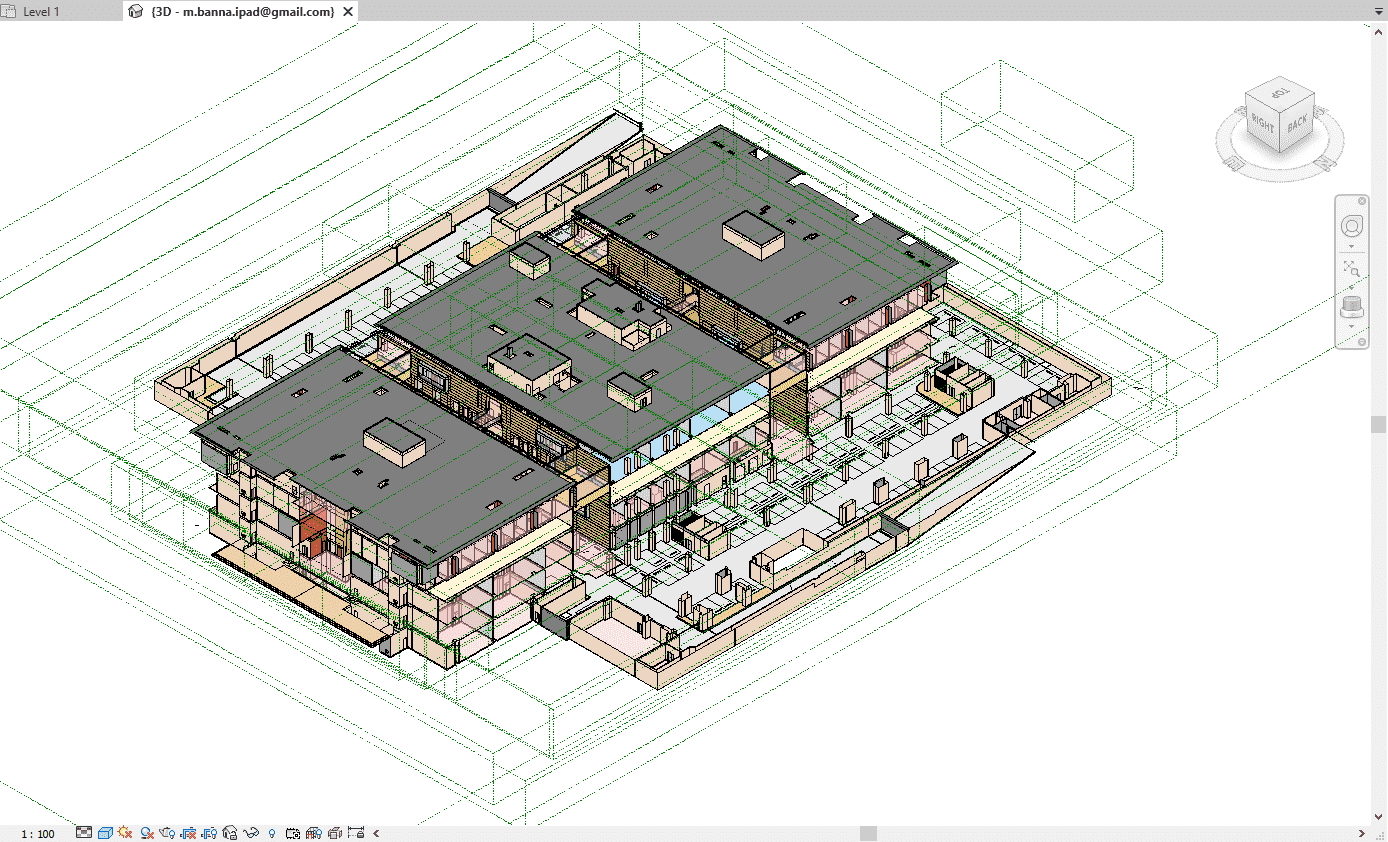Viewport: 1388px width, 842px height.
Task: Open the Visual Style cube icon
Action: pos(105,833)
